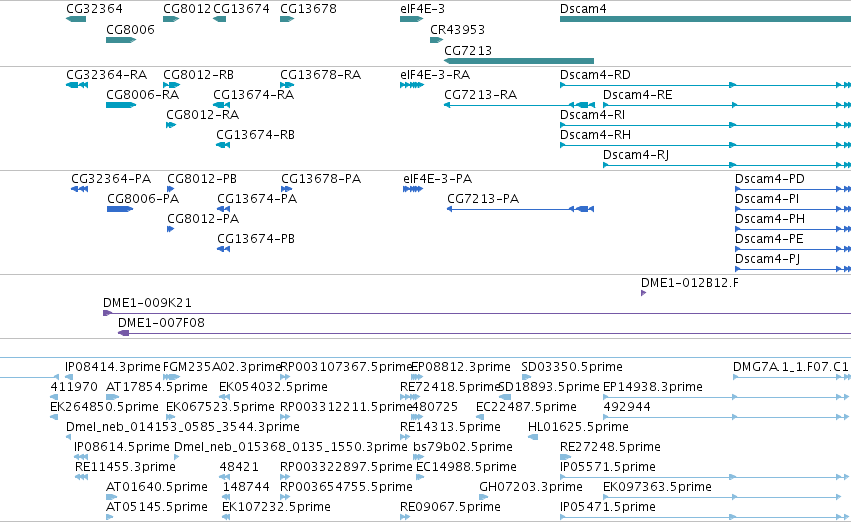851x522 pixels.
Task: Click the CG13678 gene label
Action: tap(308, 9)
